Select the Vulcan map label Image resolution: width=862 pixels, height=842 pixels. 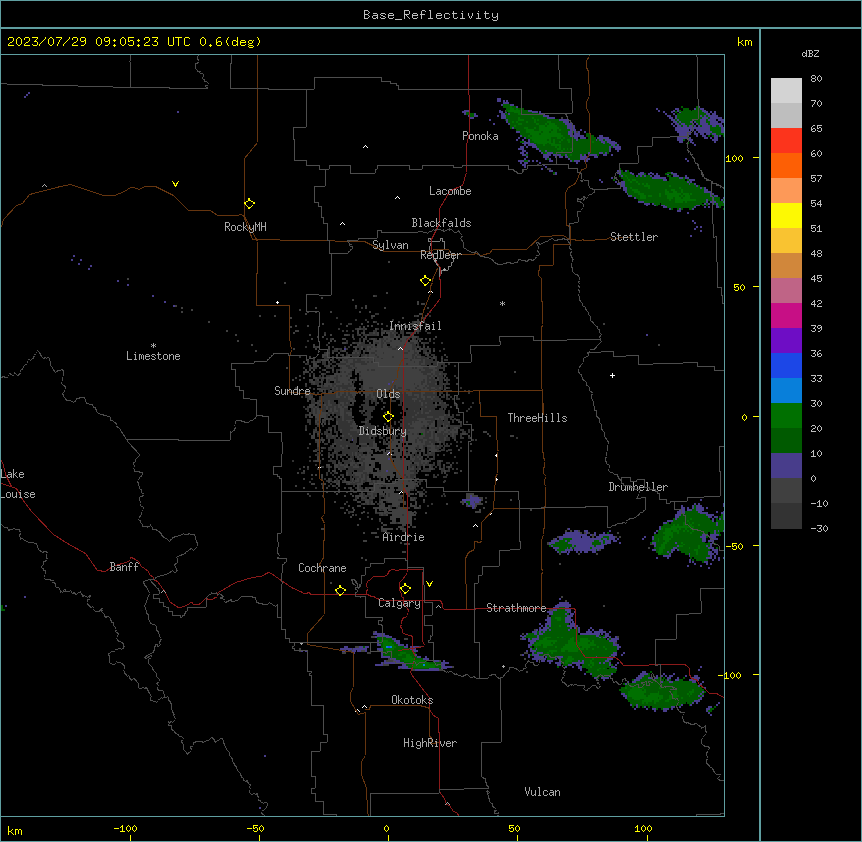point(543,792)
